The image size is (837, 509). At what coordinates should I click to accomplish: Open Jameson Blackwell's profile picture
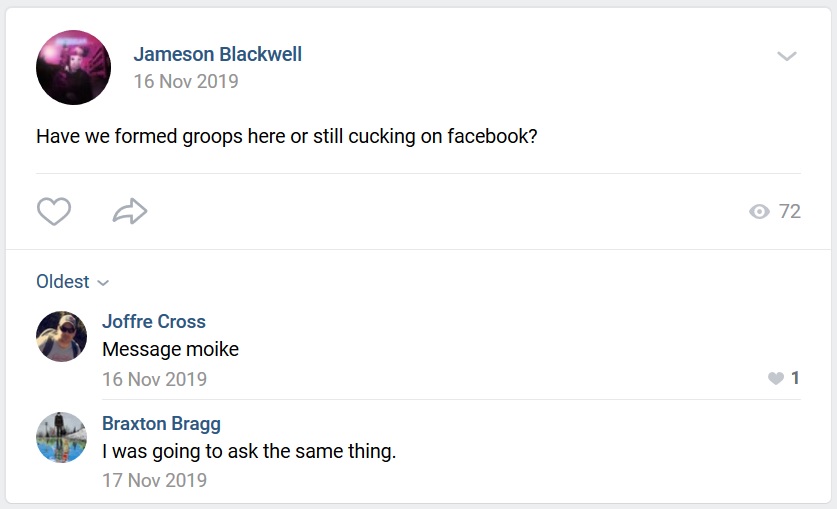click(x=74, y=67)
